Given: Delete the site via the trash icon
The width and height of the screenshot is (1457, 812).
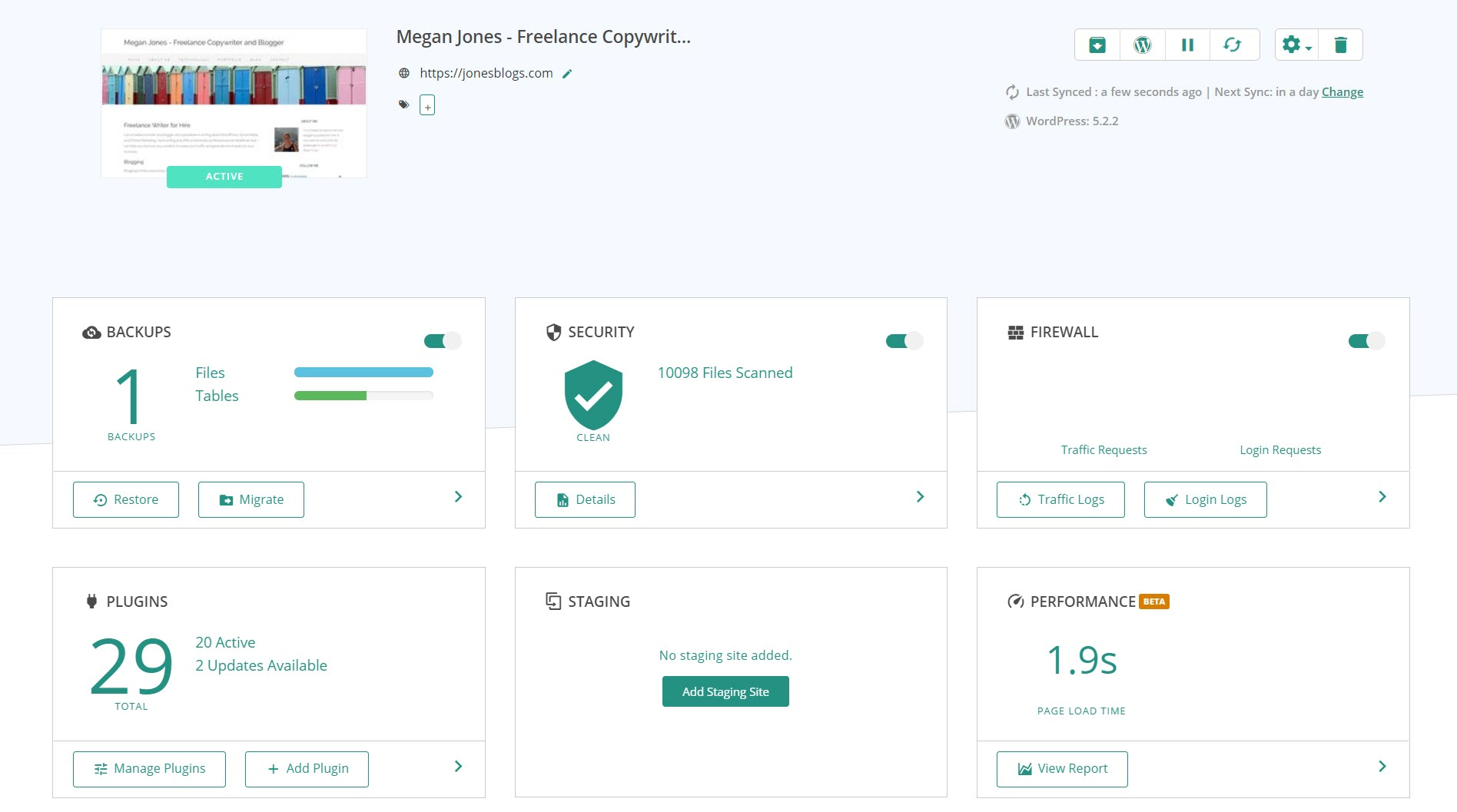Looking at the screenshot, I should [1342, 45].
